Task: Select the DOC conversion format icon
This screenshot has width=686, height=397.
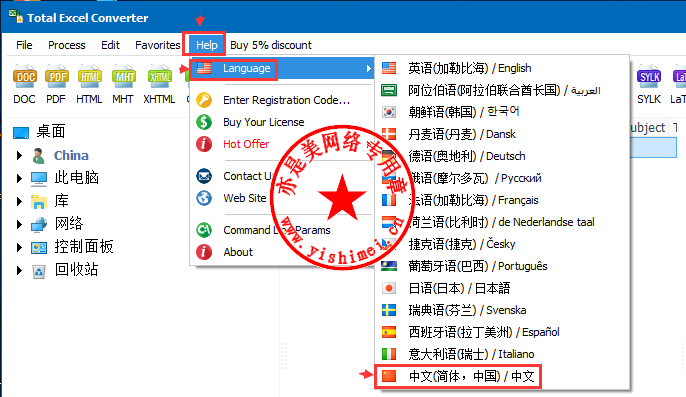Action: tap(24, 76)
